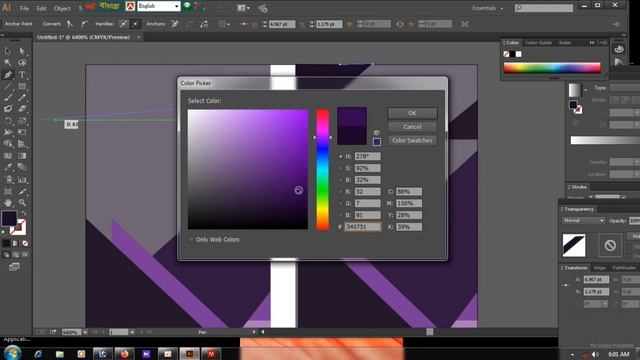640x360 pixels.
Task: Select the Magic Wand tool
Action: click(8, 63)
